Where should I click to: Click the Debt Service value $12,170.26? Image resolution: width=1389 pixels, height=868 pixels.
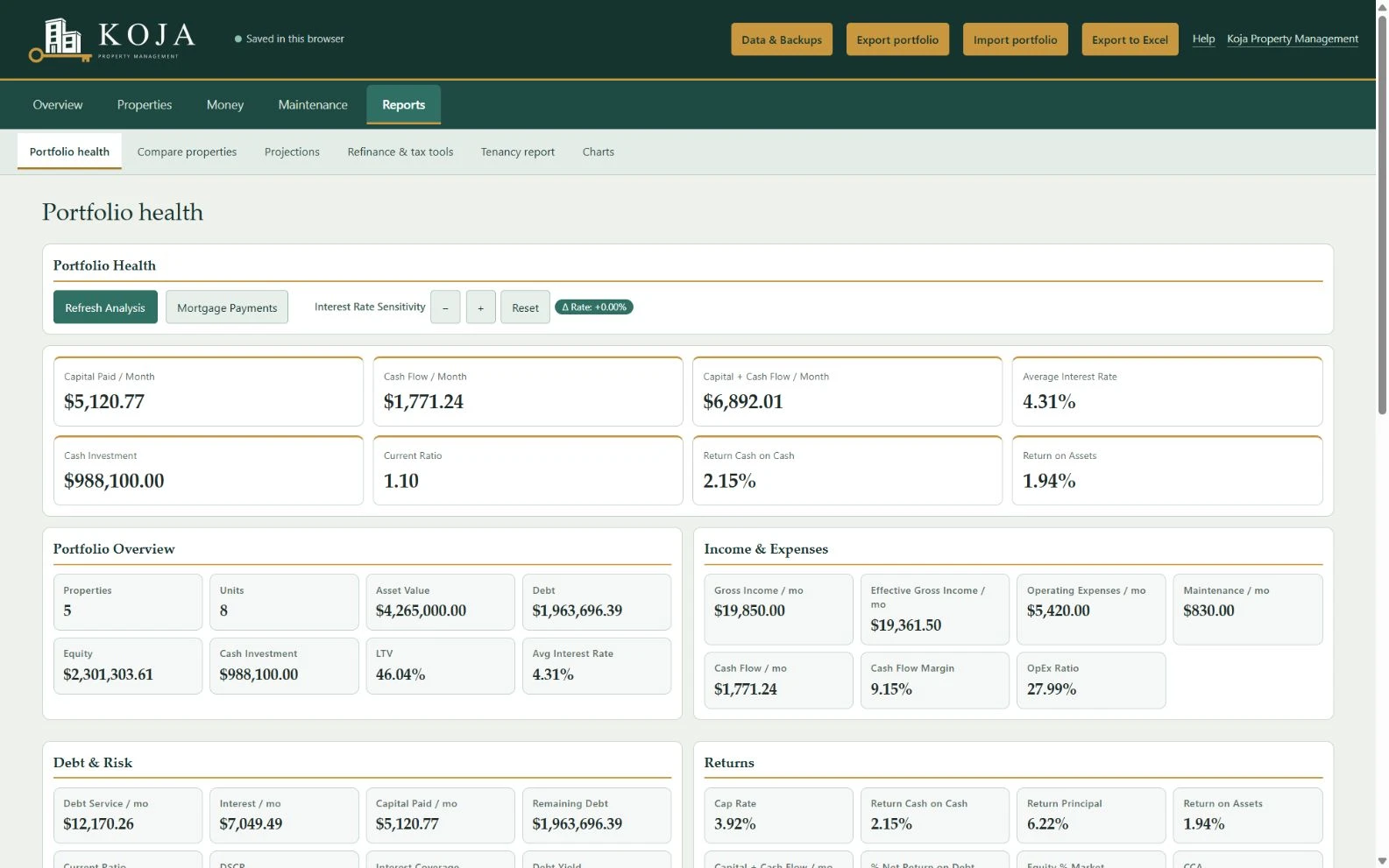99,824
